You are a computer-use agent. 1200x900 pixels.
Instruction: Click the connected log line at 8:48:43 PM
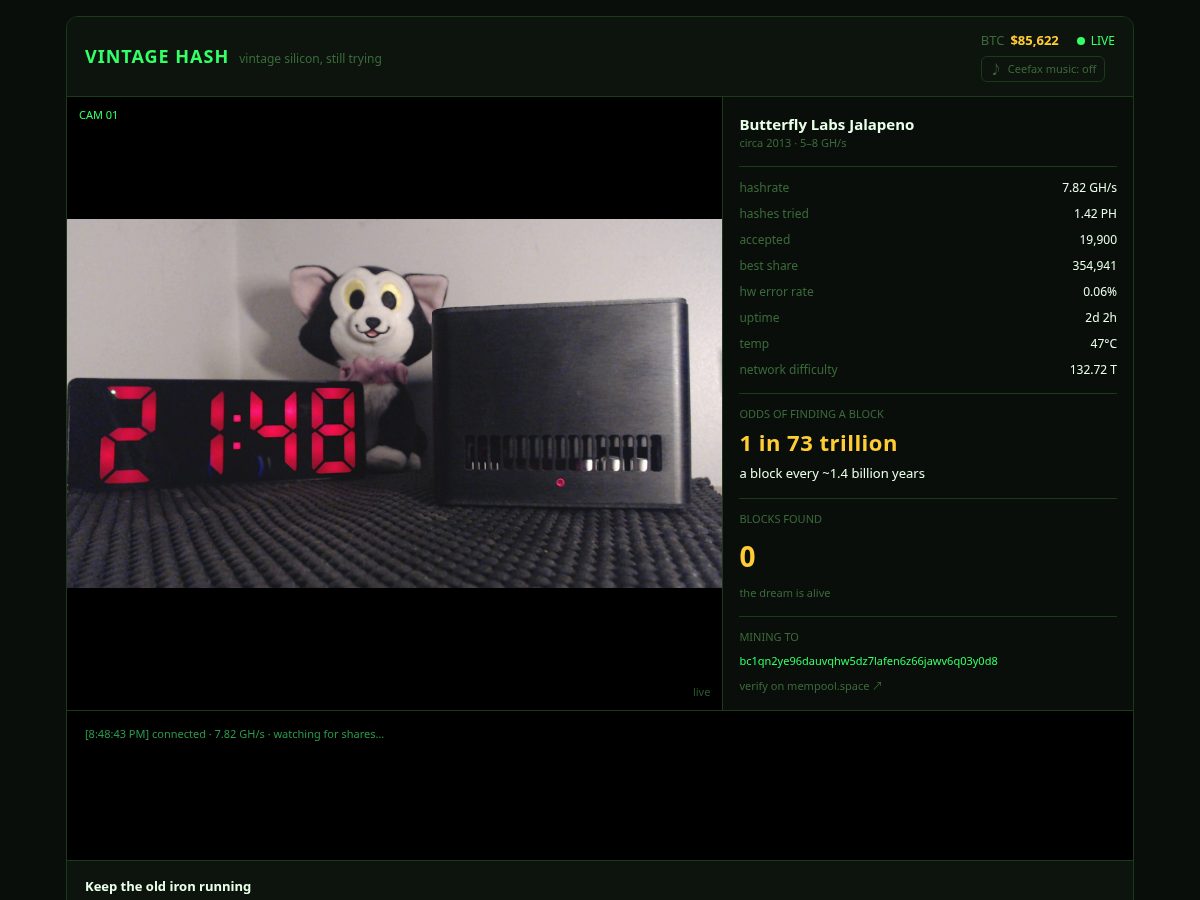pos(234,734)
